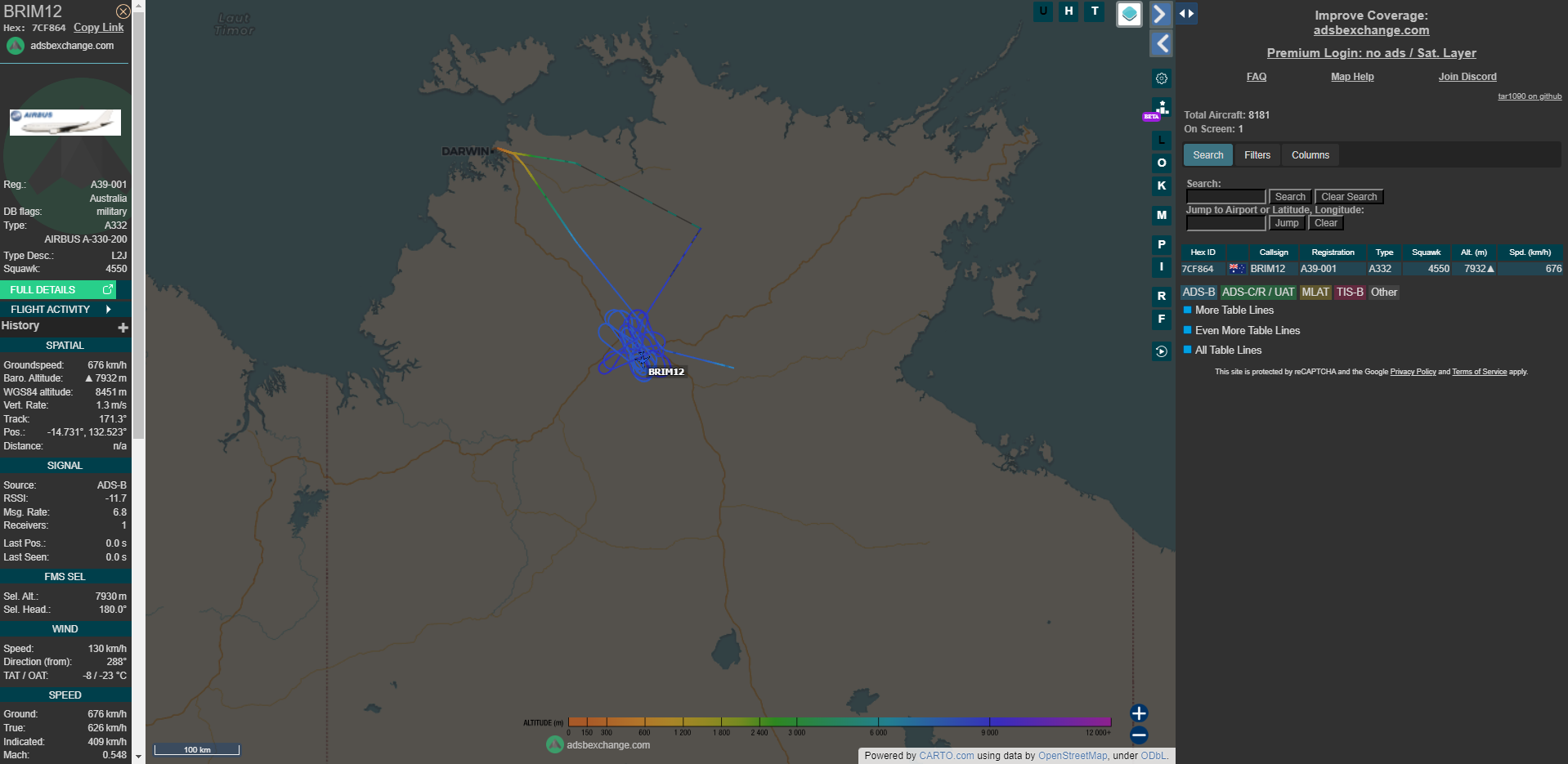Sort table by Callsign column

(x=1274, y=252)
